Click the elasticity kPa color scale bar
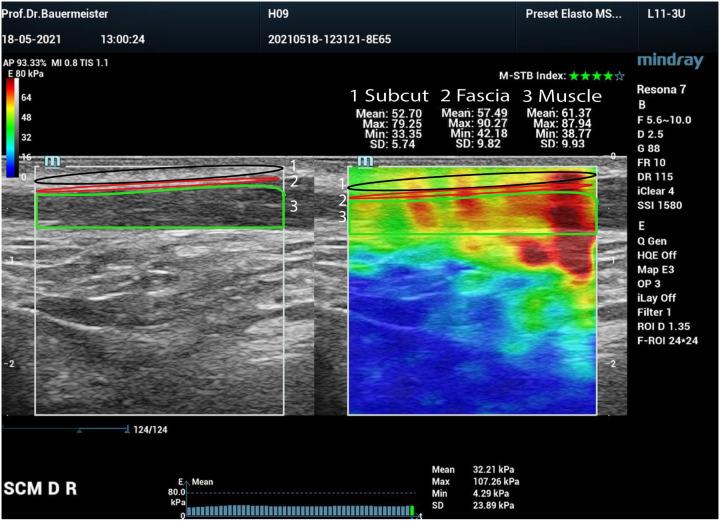 tap(11, 128)
